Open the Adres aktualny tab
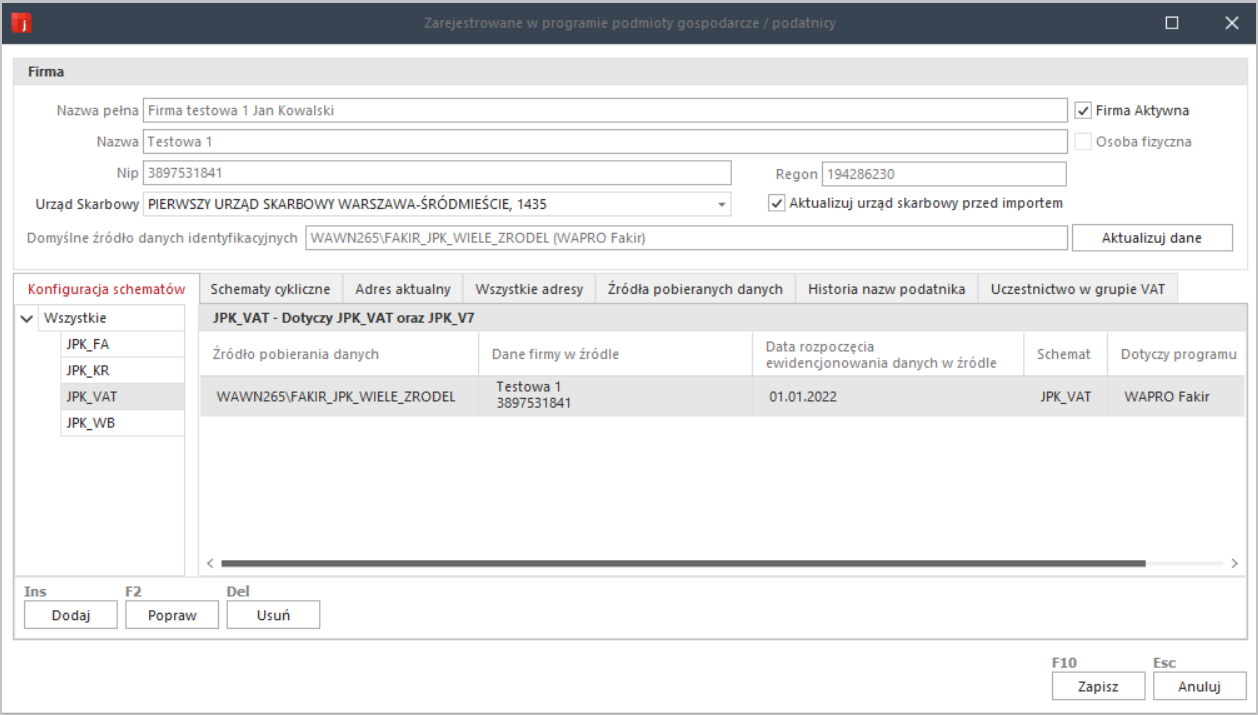1258x715 pixels. point(403,289)
